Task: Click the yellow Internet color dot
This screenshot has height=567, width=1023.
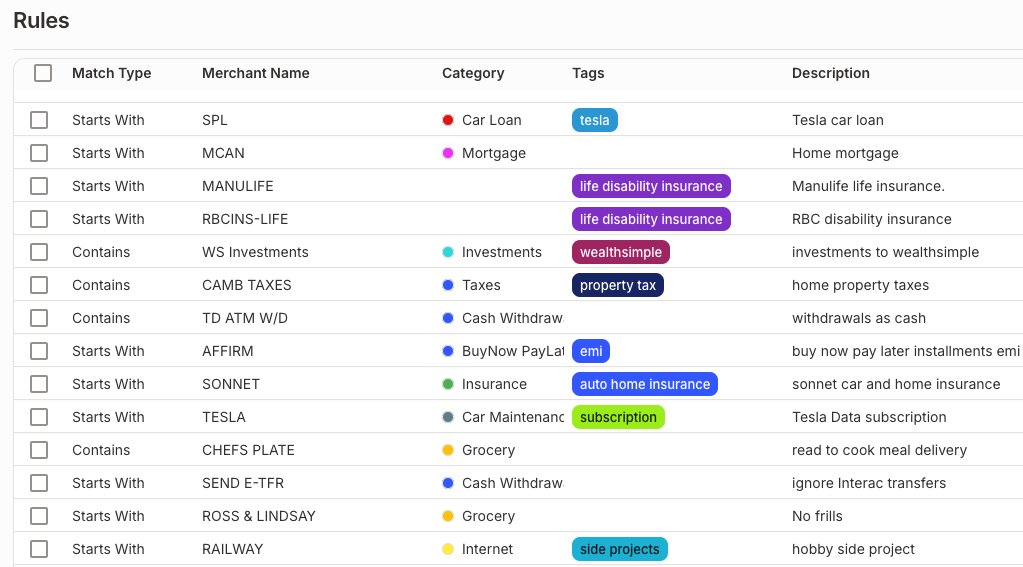Action: [448, 549]
